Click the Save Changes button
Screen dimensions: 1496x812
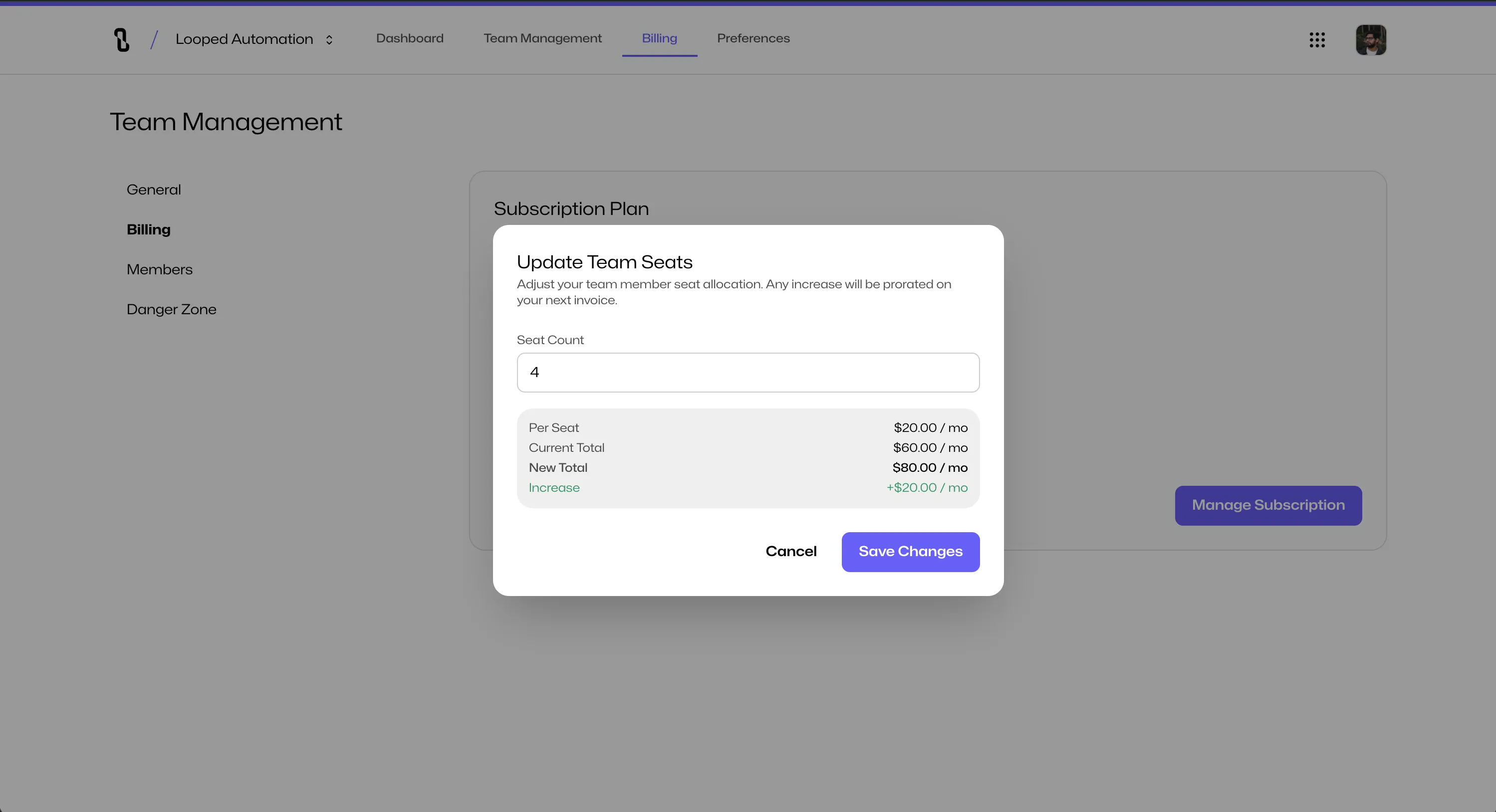[910, 552]
